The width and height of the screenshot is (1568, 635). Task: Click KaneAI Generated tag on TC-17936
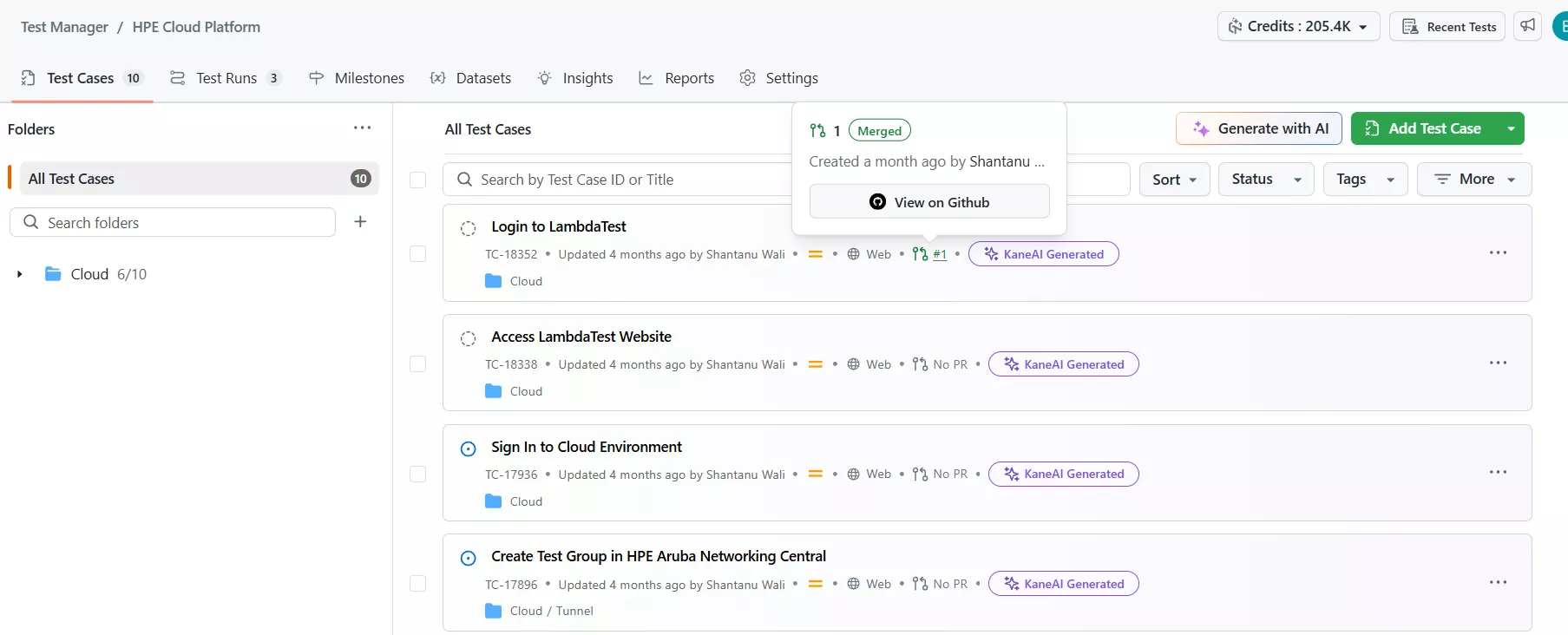(1063, 474)
